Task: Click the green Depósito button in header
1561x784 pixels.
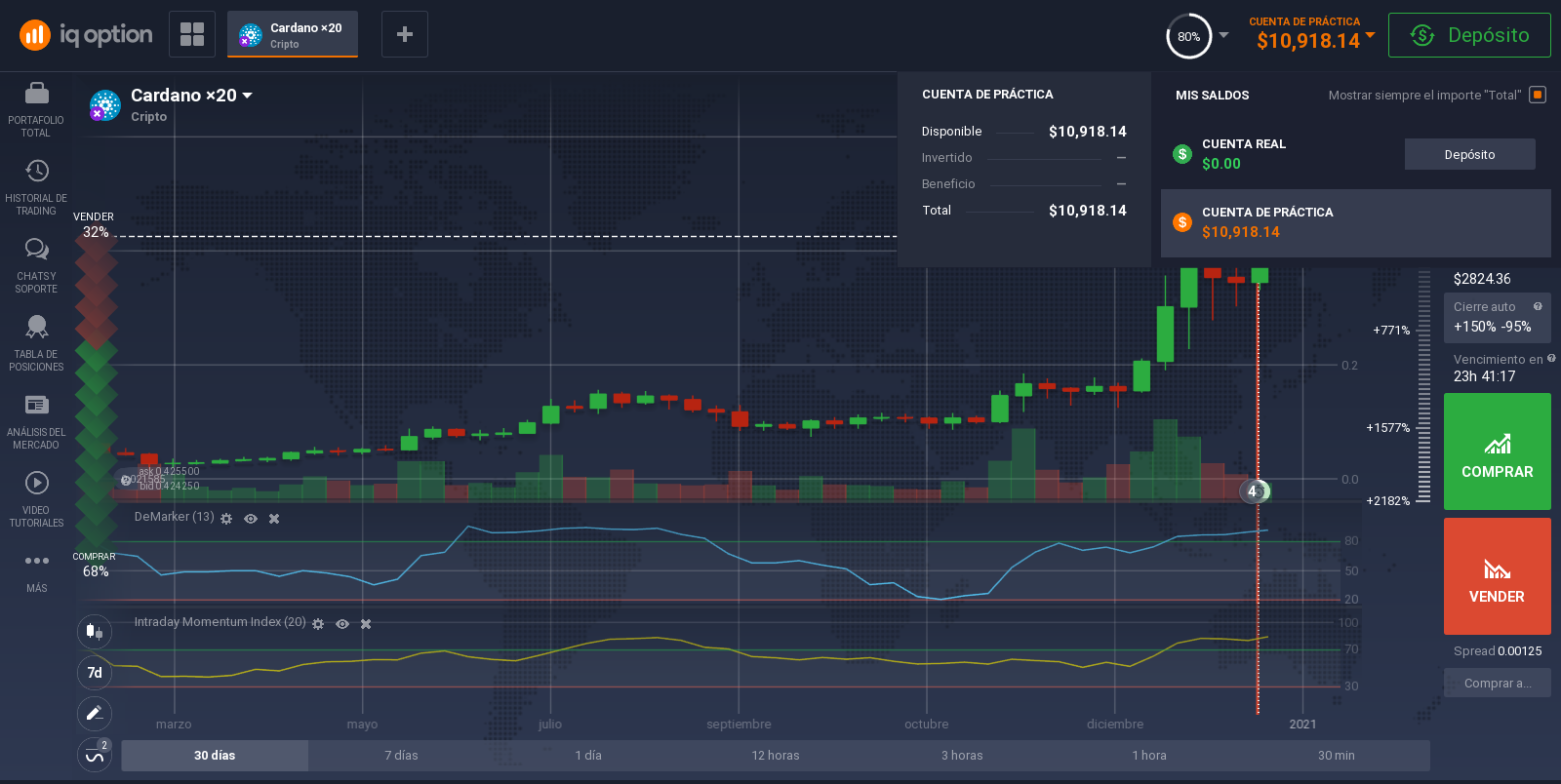Action: pos(1469,35)
